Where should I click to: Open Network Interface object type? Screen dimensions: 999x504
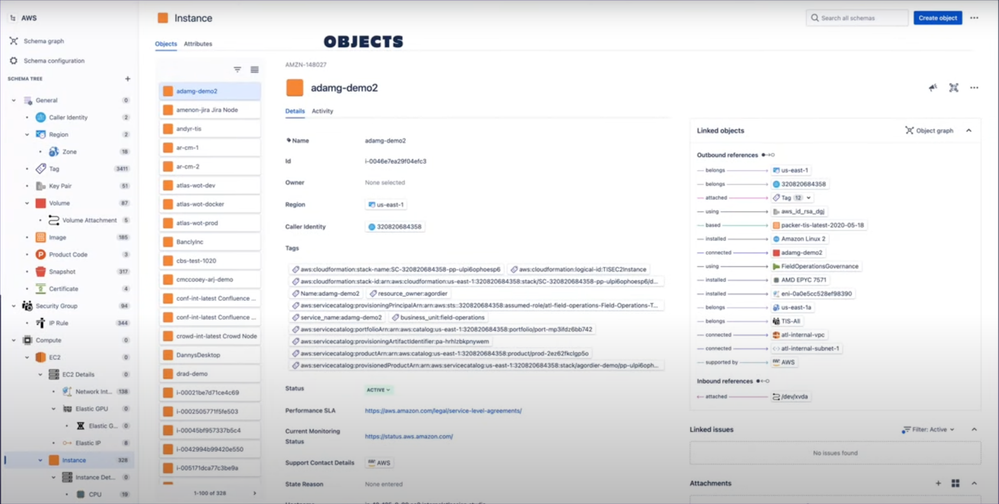(93, 391)
